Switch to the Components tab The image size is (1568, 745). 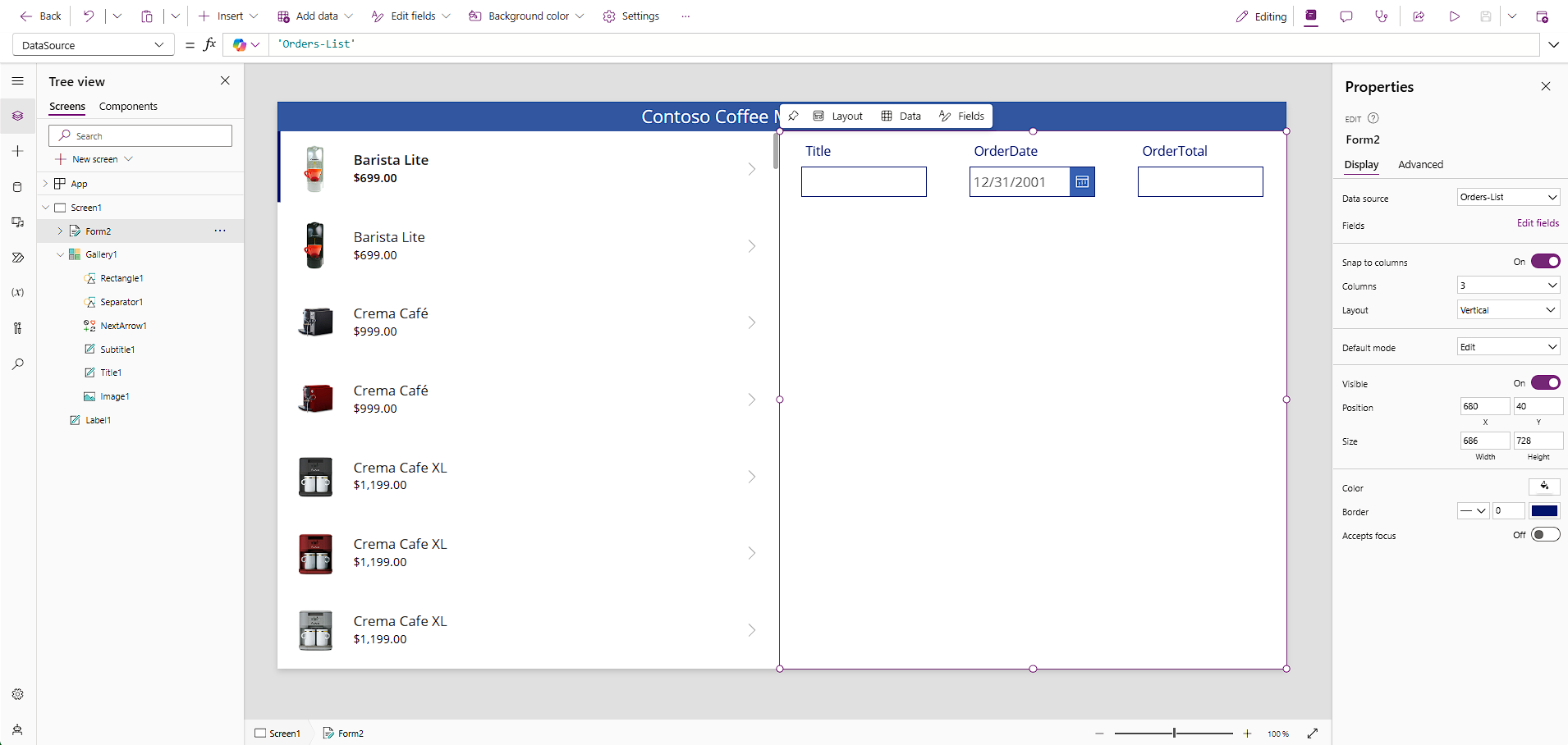point(128,107)
